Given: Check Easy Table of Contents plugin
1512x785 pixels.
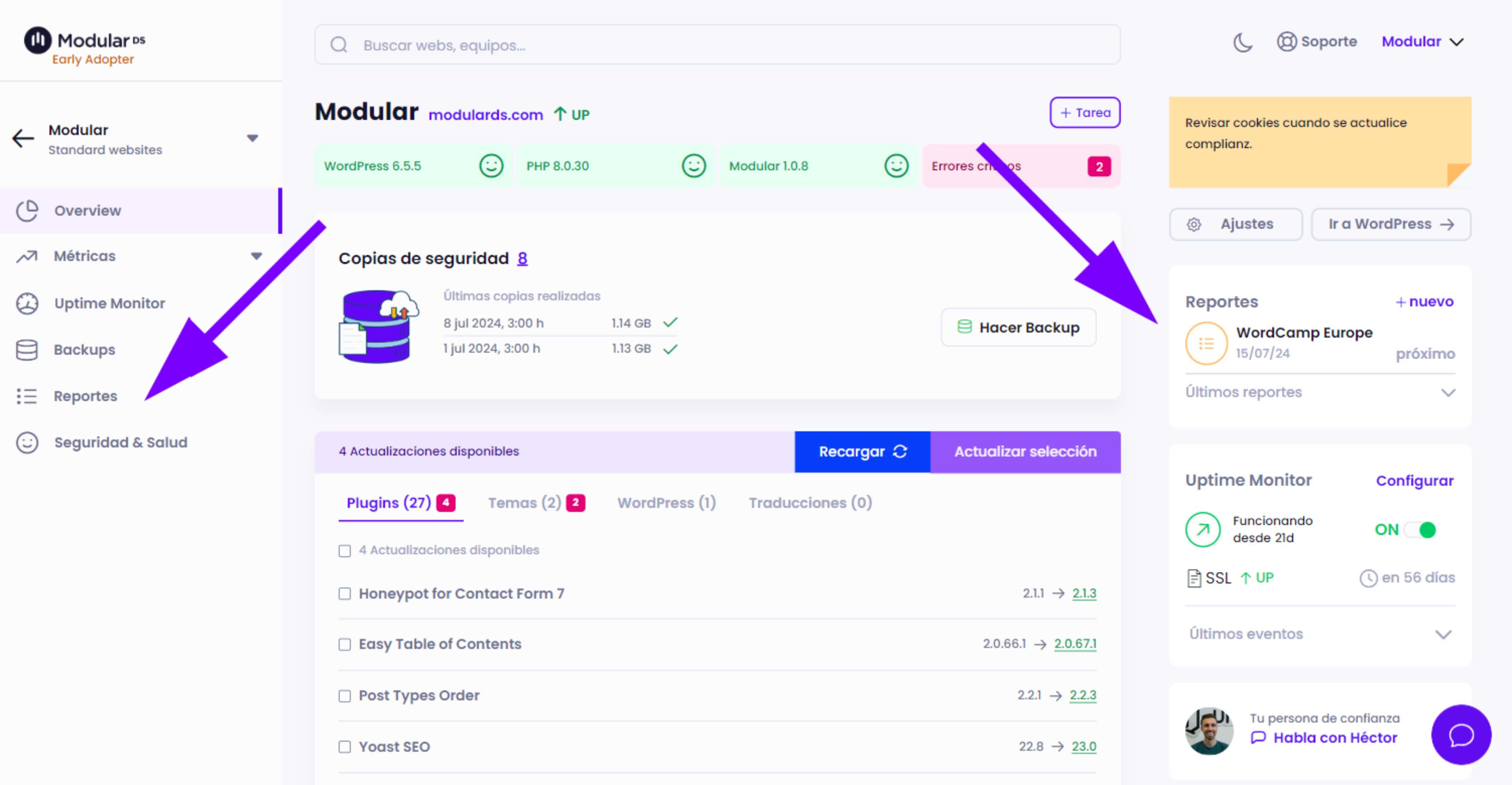Looking at the screenshot, I should [x=345, y=645].
